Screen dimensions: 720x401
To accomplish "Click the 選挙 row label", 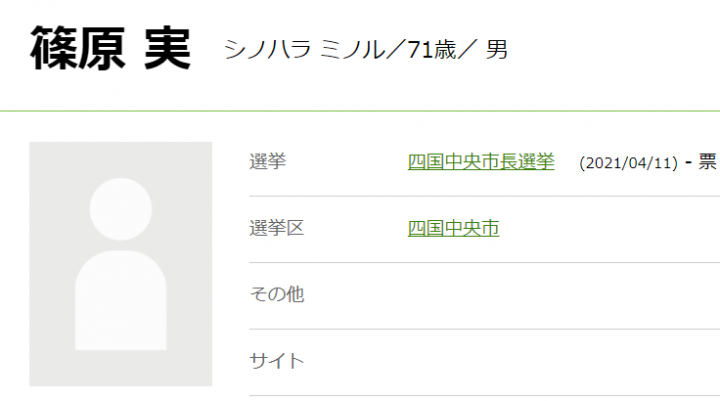I will pos(267,162).
